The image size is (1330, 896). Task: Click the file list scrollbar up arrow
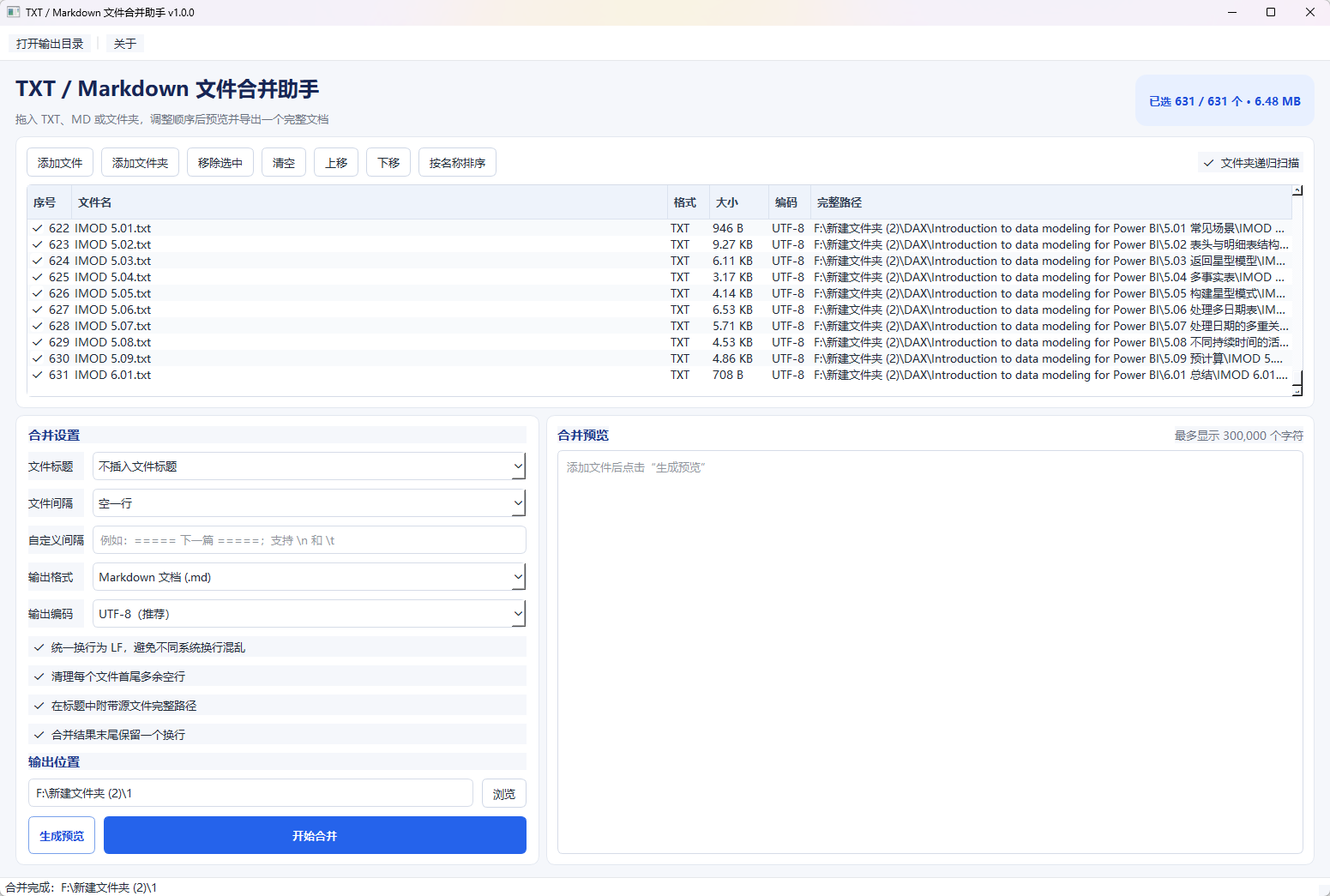pyautogui.click(x=1297, y=190)
